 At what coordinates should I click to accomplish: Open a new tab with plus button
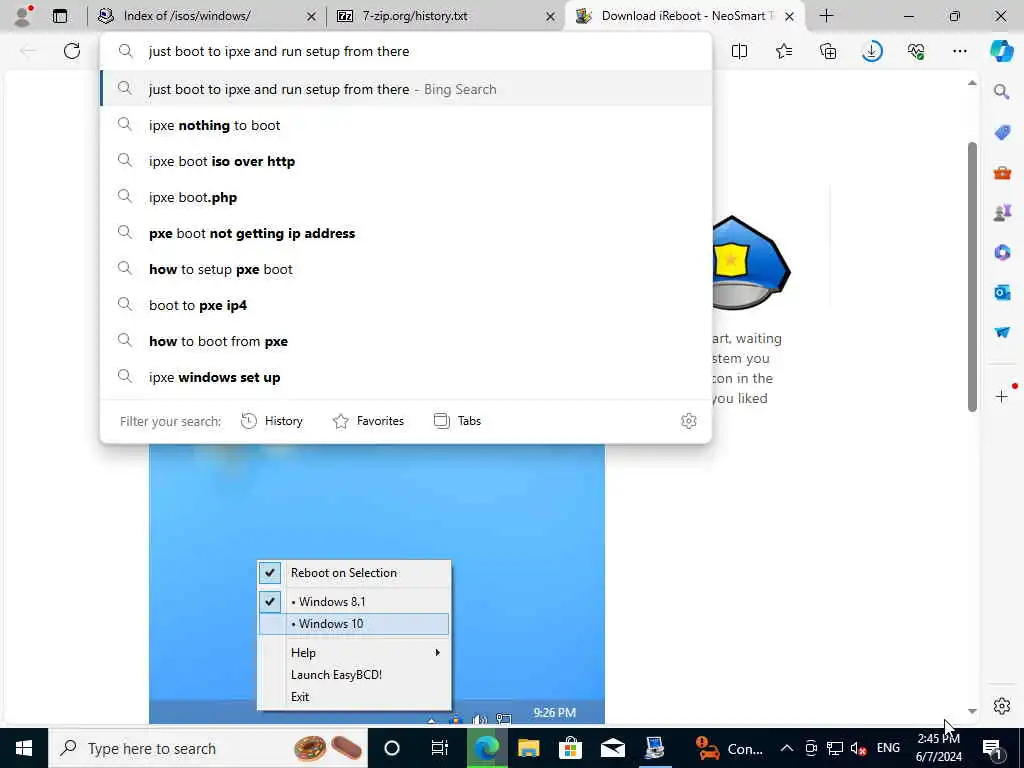[x=826, y=16]
